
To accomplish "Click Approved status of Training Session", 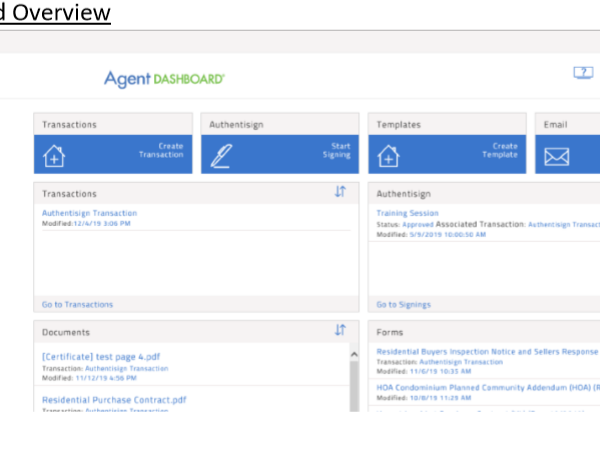I will pyautogui.click(x=417, y=225).
